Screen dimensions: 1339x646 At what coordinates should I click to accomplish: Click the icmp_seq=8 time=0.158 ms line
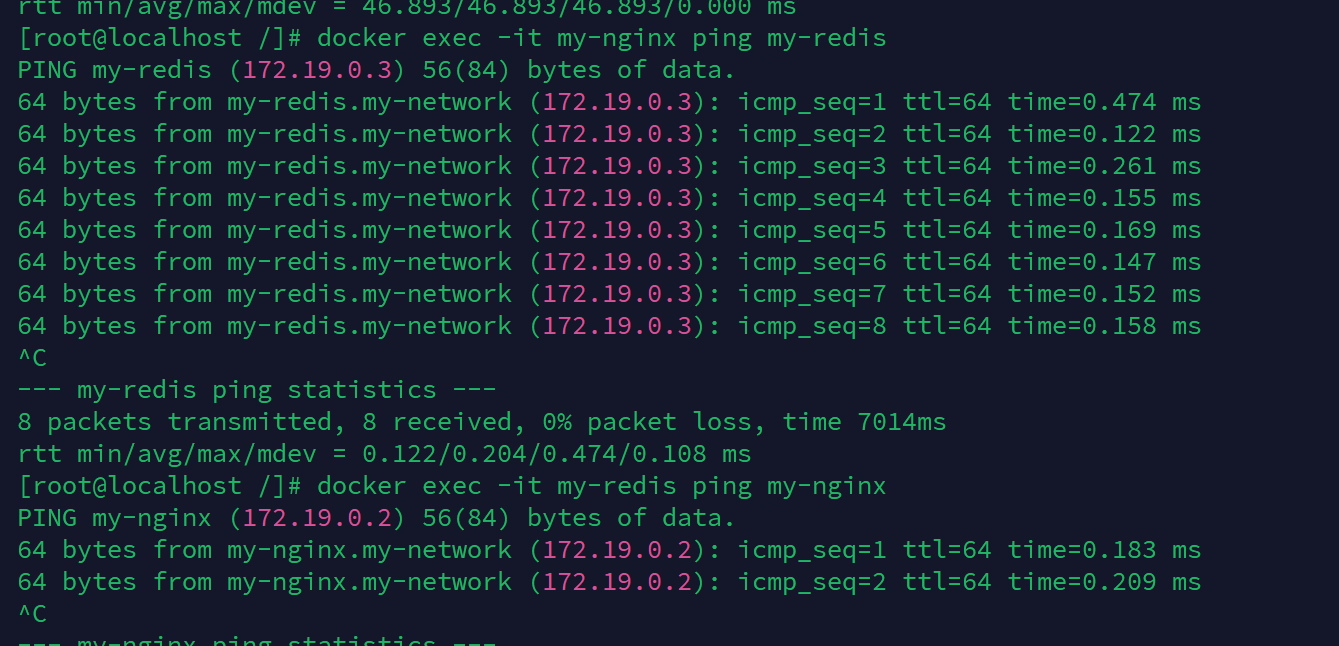coord(609,327)
